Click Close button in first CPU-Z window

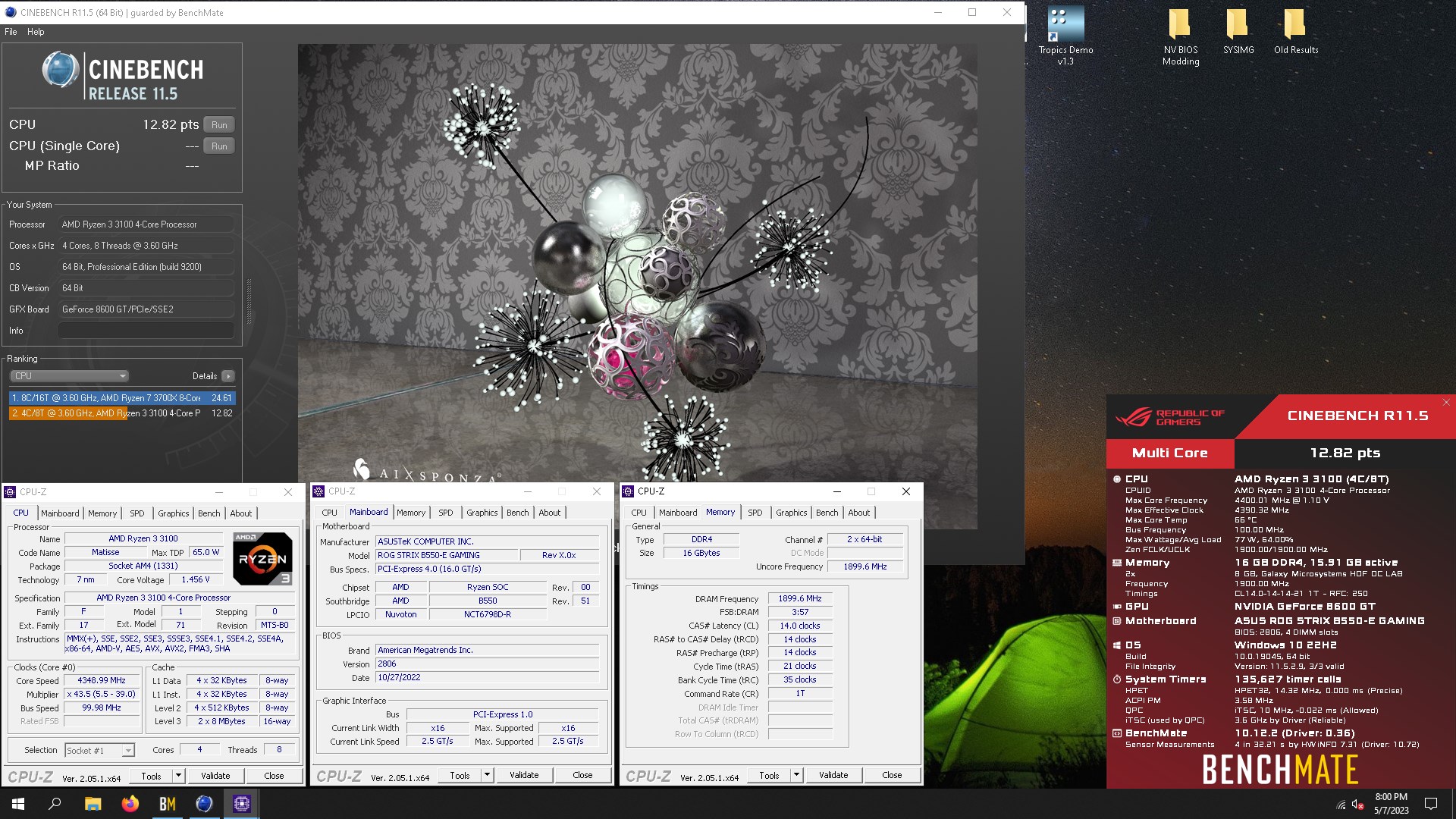click(x=274, y=776)
